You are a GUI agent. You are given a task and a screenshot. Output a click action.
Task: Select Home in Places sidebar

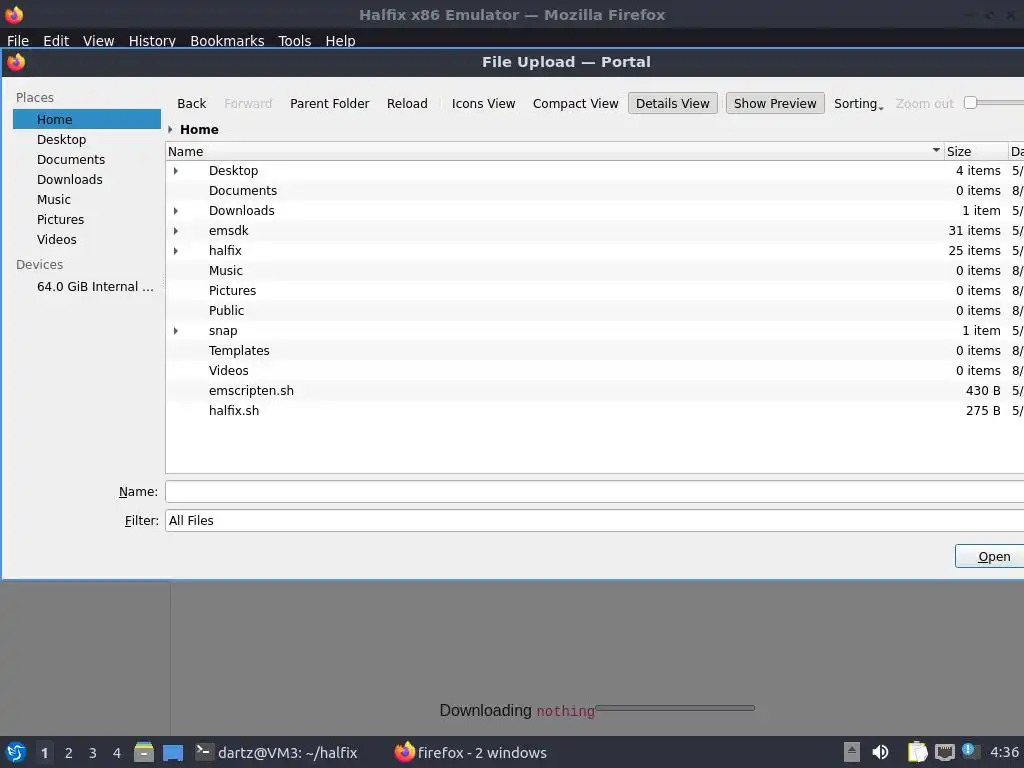[87, 120]
